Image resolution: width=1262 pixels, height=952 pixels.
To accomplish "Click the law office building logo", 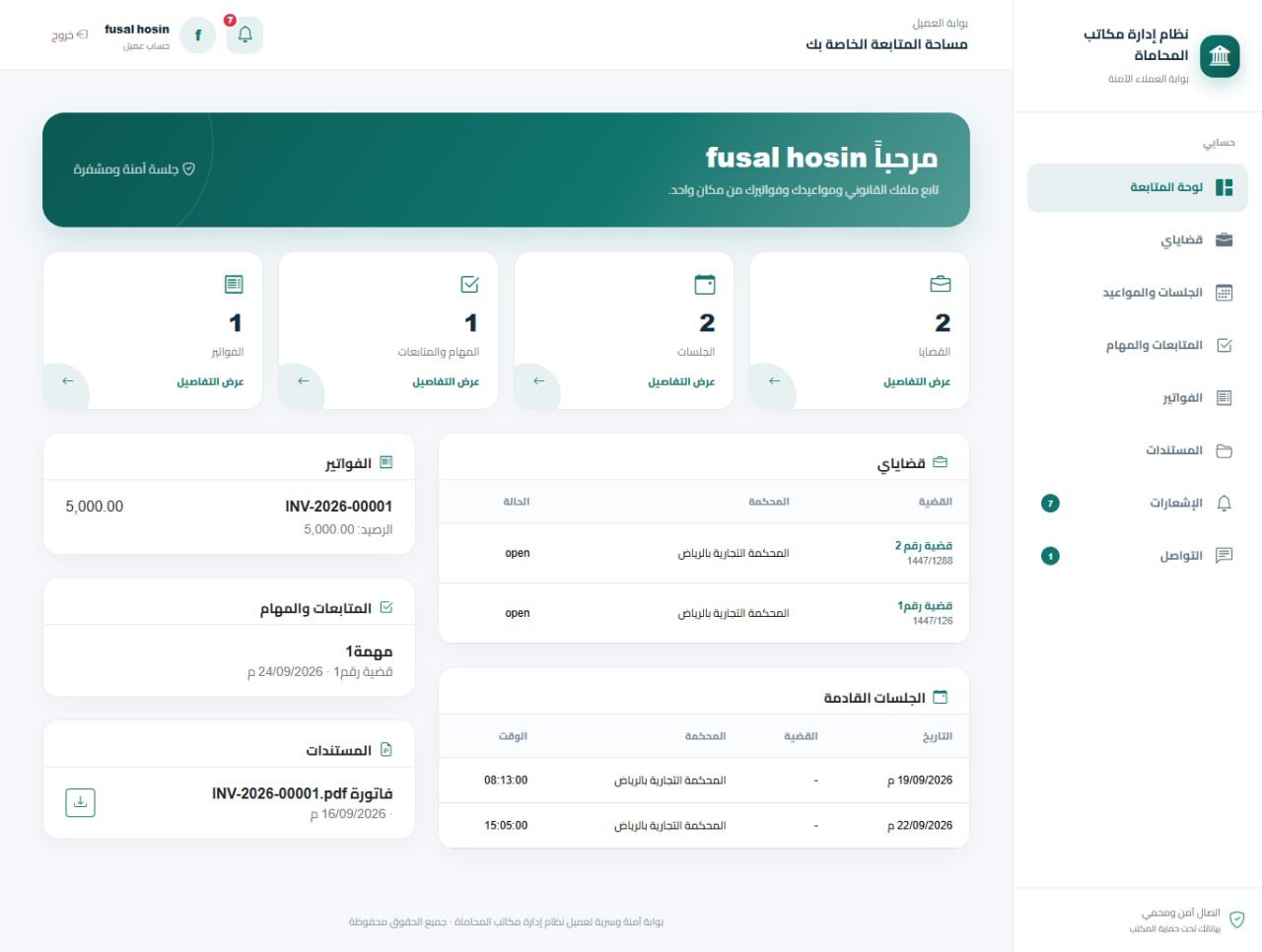I will pyautogui.click(x=1220, y=55).
